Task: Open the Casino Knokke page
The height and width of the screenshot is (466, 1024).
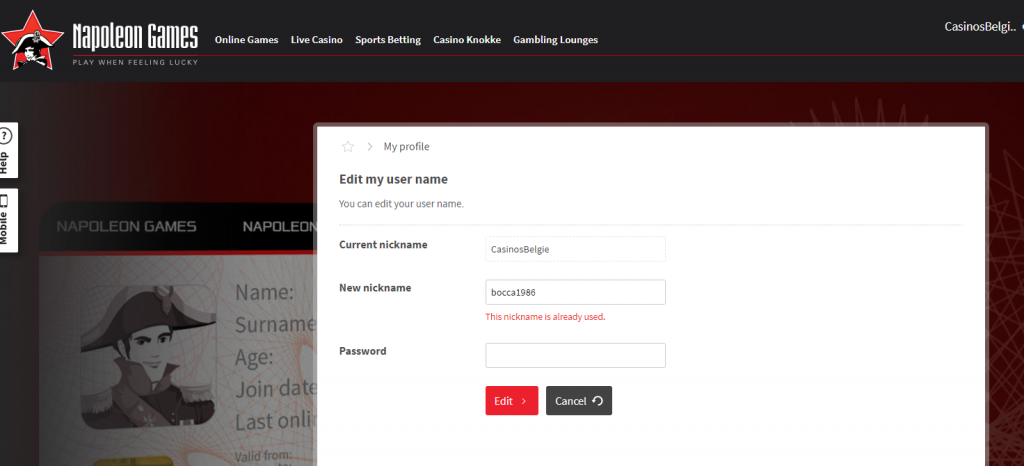Action: tap(467, 40)
